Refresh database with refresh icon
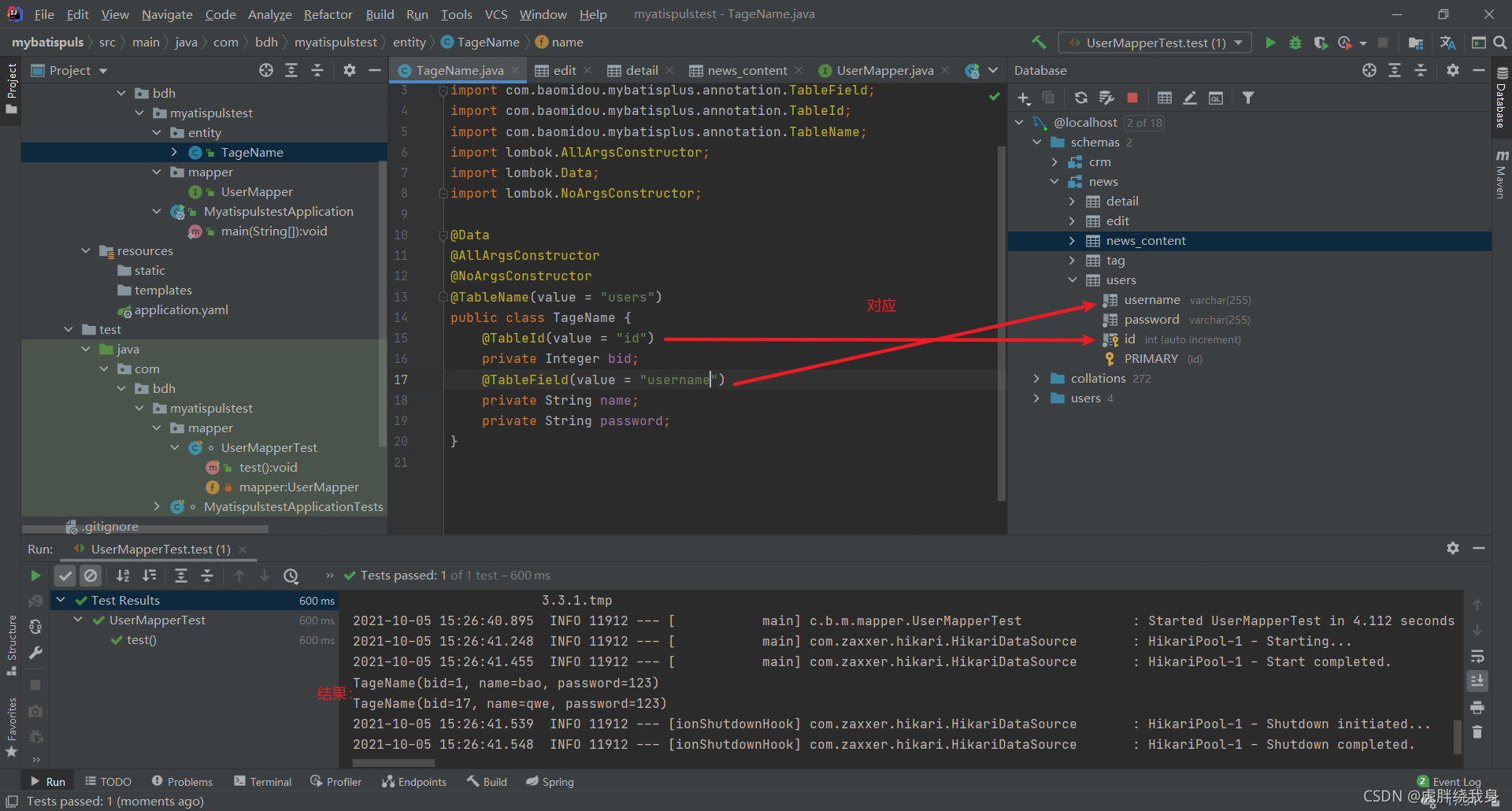 1081,98
